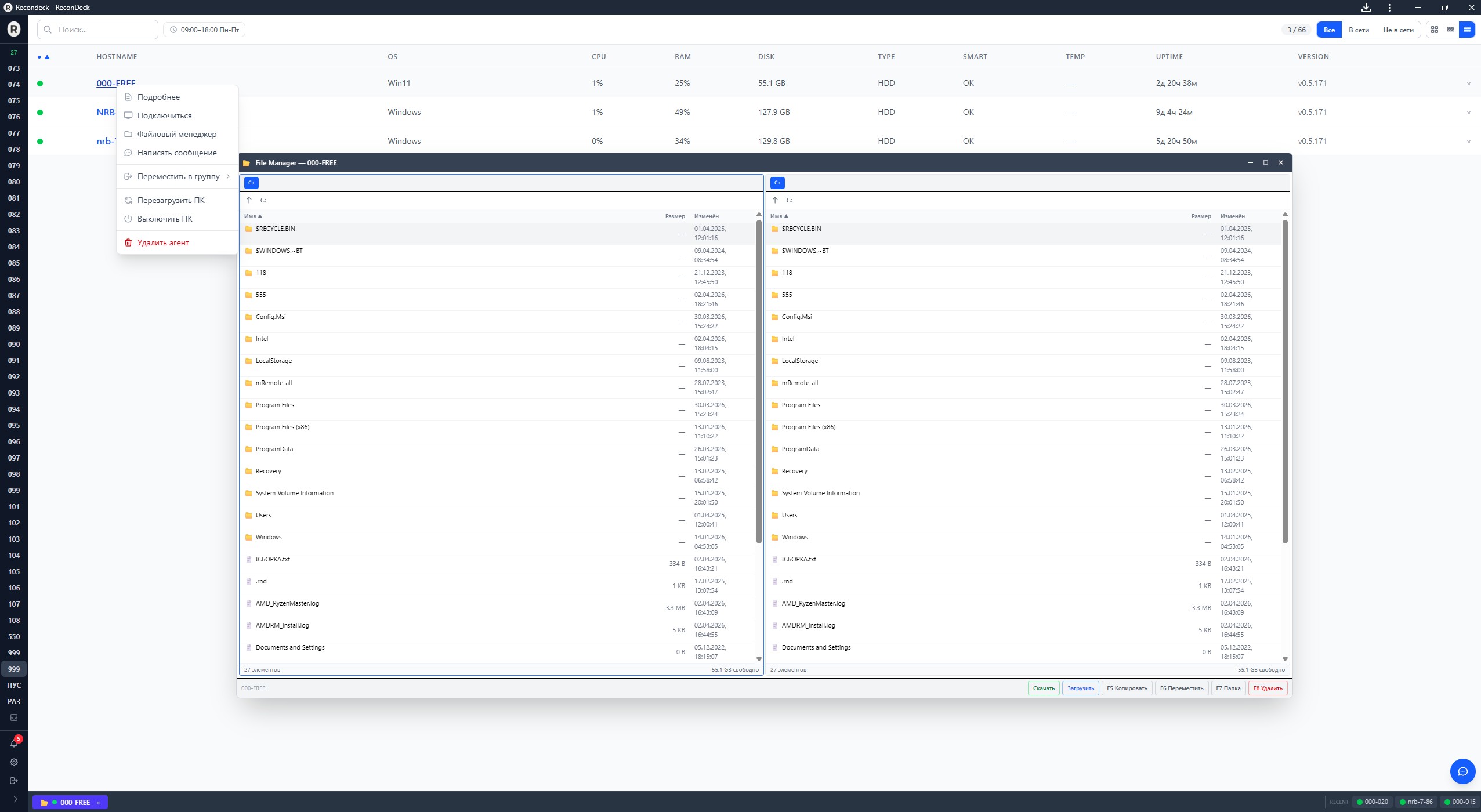1481x812 pixels.
Task: Expand "Переместить в группу" submenu
Action: pos(178,176)
